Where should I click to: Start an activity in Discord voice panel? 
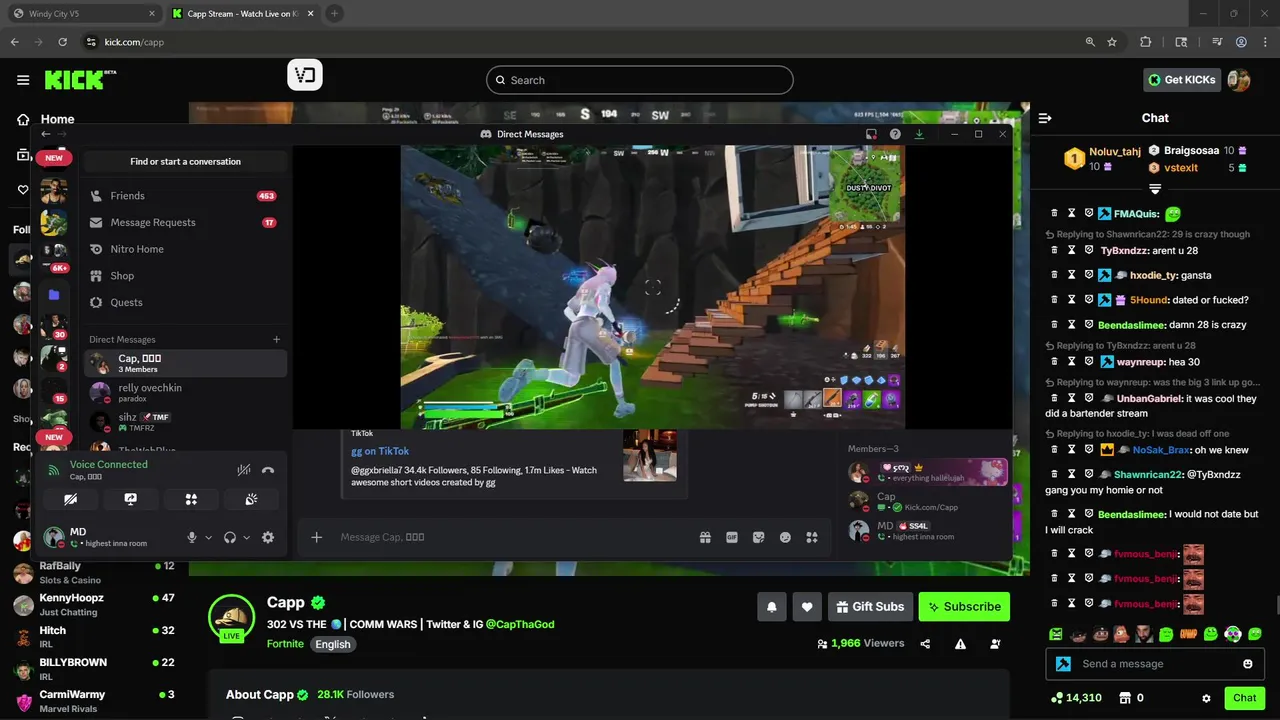[191, 499]
